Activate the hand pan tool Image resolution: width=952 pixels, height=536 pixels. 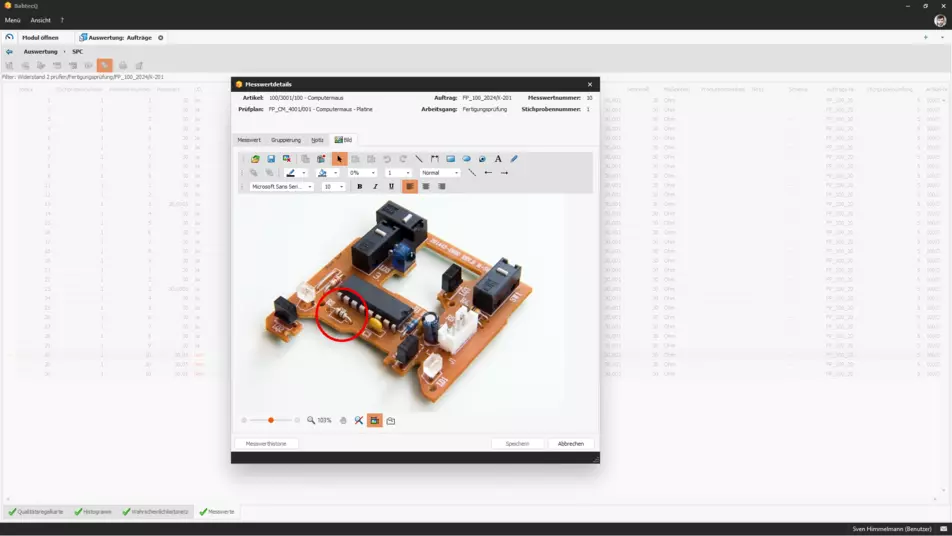point(343,420)
